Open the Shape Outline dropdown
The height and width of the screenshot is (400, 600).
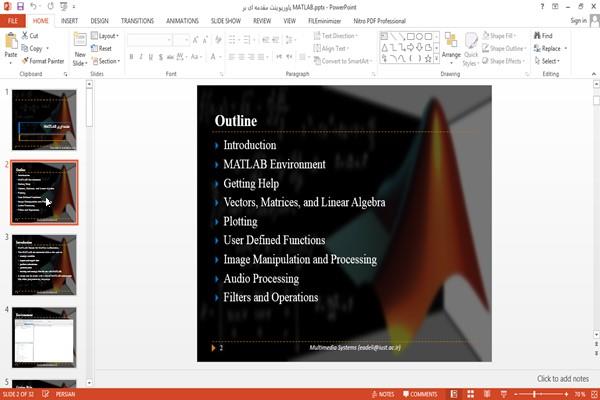coord(505,48)
